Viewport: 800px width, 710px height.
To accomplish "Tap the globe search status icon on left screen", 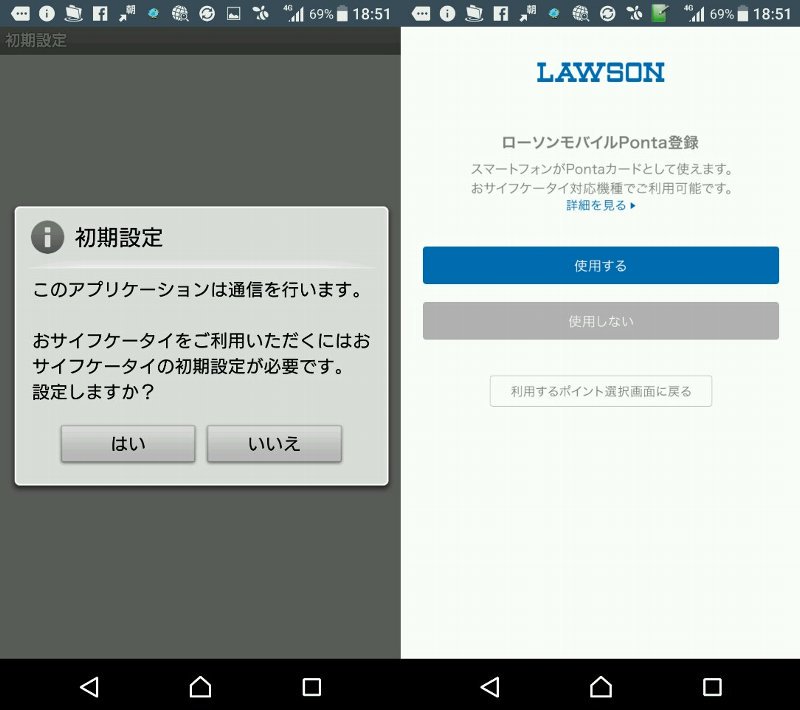I will 180,14.
